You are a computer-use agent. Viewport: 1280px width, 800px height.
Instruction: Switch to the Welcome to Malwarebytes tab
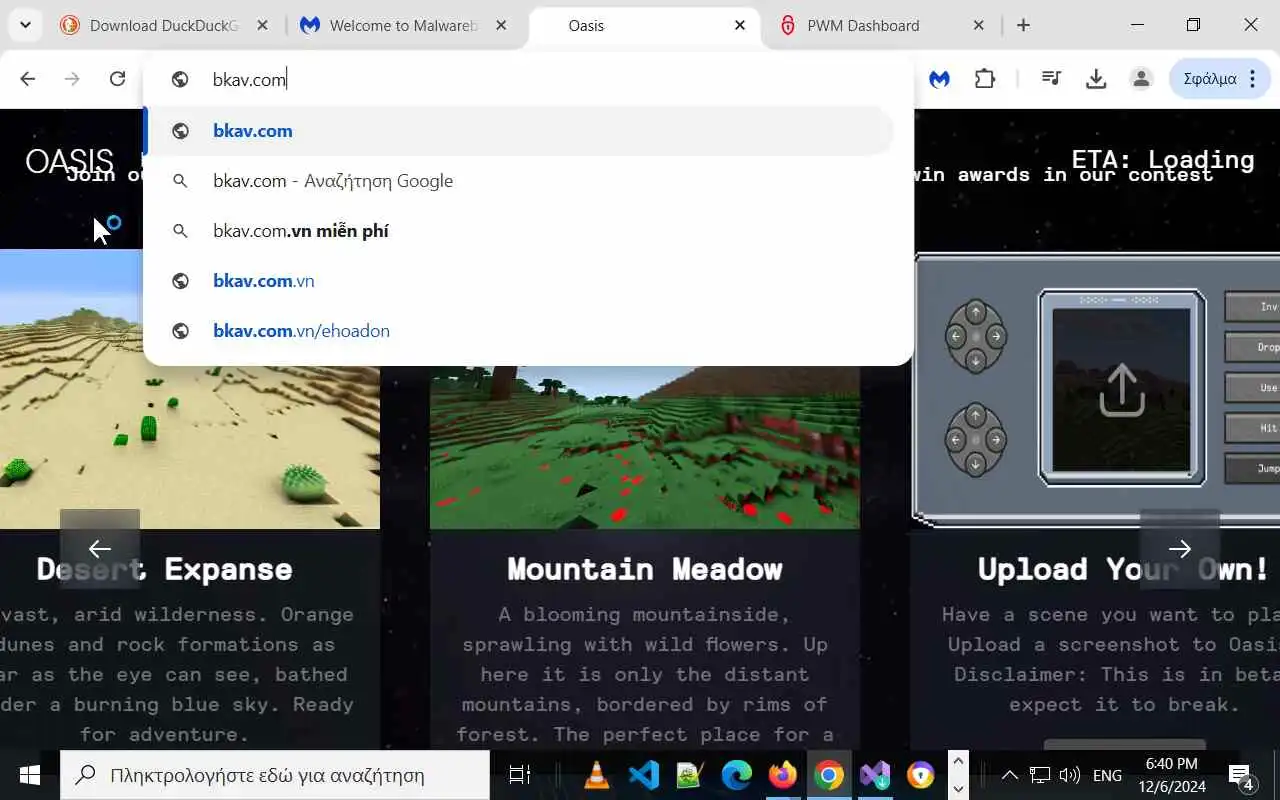pos(404,25)
